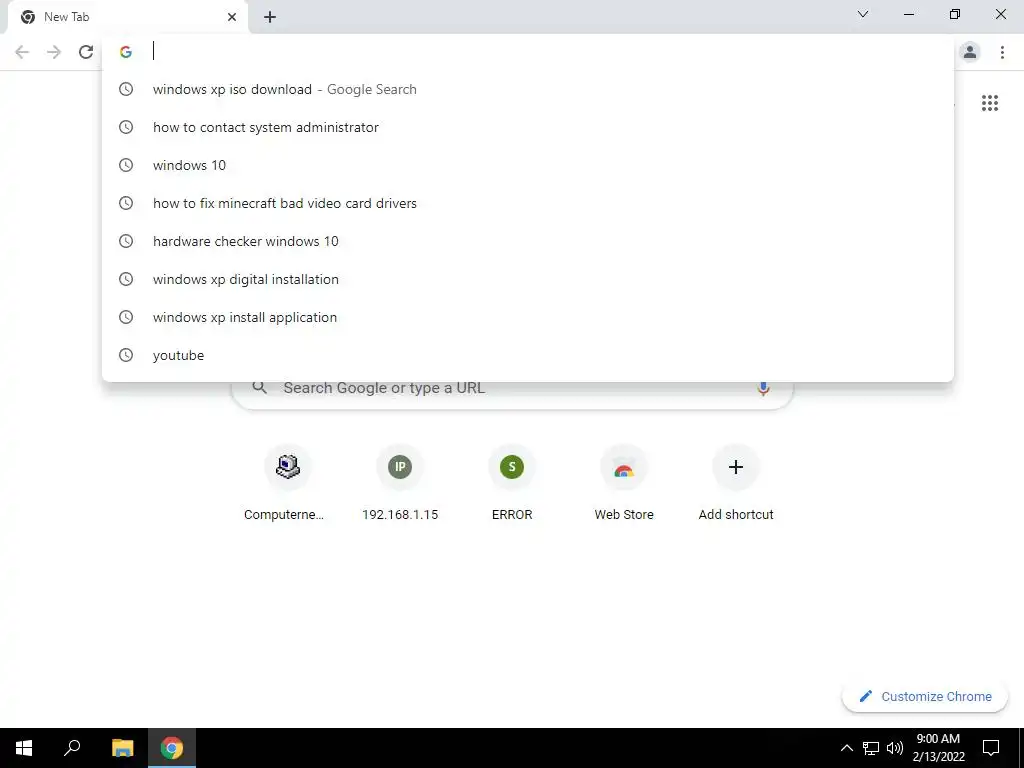Open the Windows Start menu
Viewport: 1024px width, 768px height.
pos(24,748)
